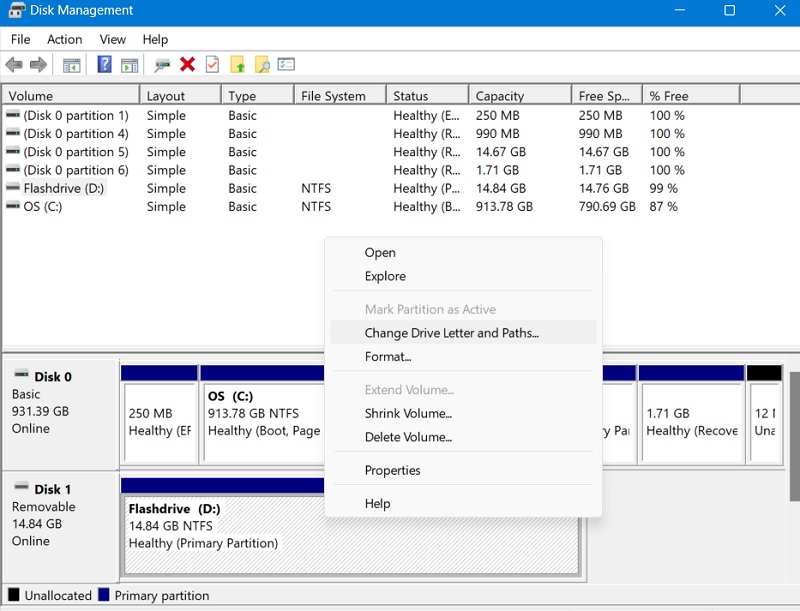Open the Action menu
This screenshot has height=611, width=800.
click(x=64, y=39)
